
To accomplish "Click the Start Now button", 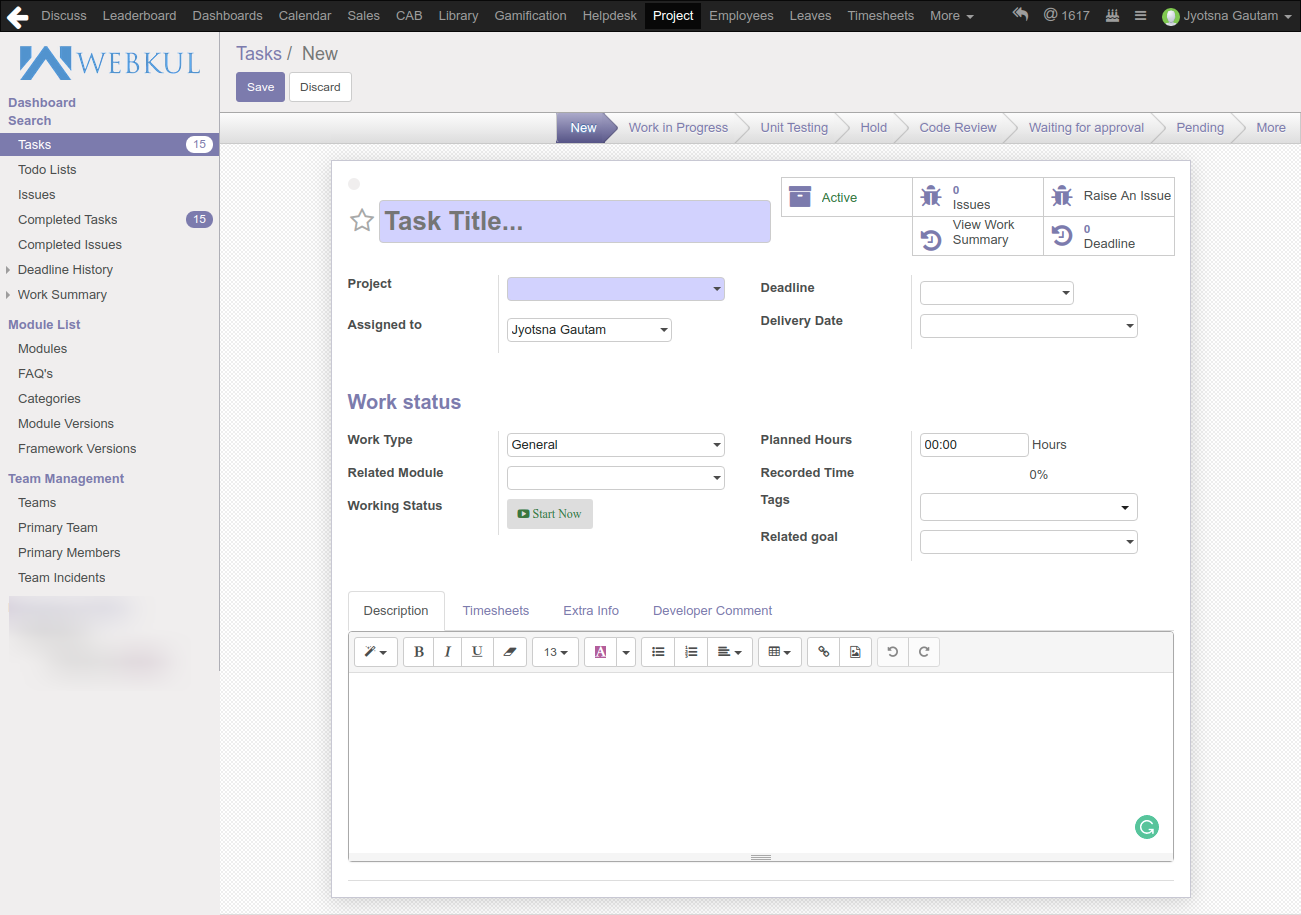I will pyautogui.click(x=549, y=514).
